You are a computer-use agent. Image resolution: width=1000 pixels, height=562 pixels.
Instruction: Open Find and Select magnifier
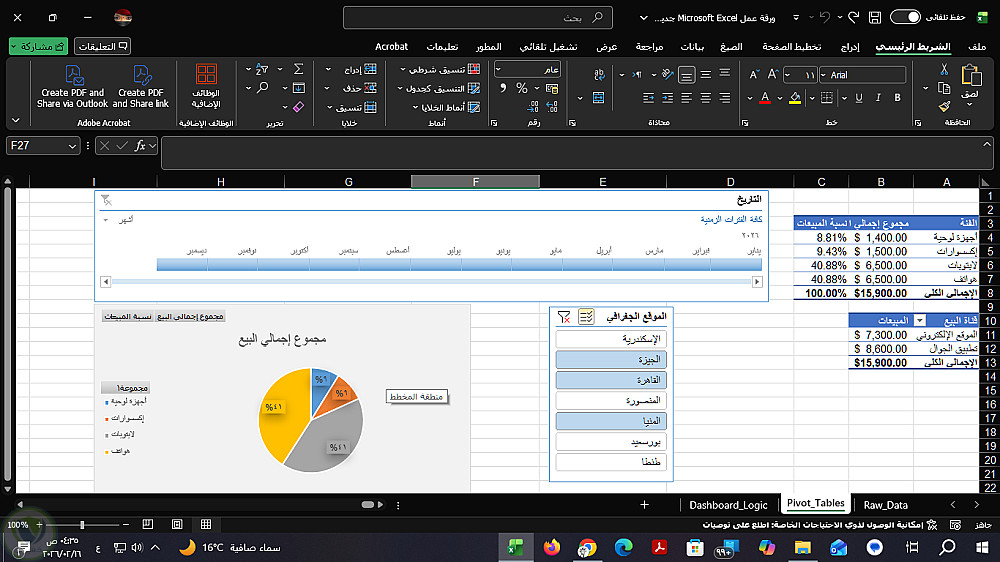(x=262, y=88)
